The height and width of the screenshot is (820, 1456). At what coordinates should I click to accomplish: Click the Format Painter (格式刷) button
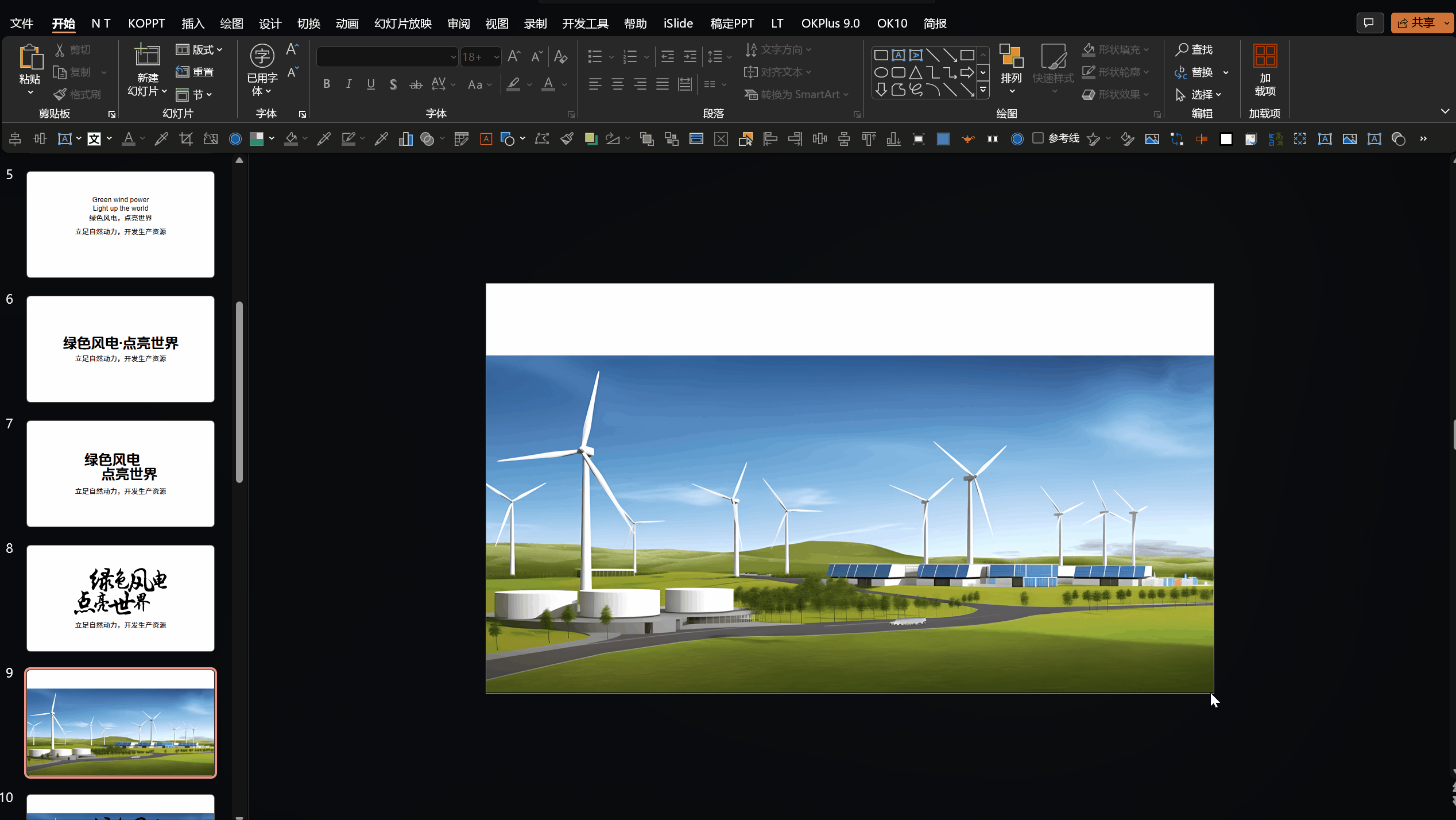(78, 94)
